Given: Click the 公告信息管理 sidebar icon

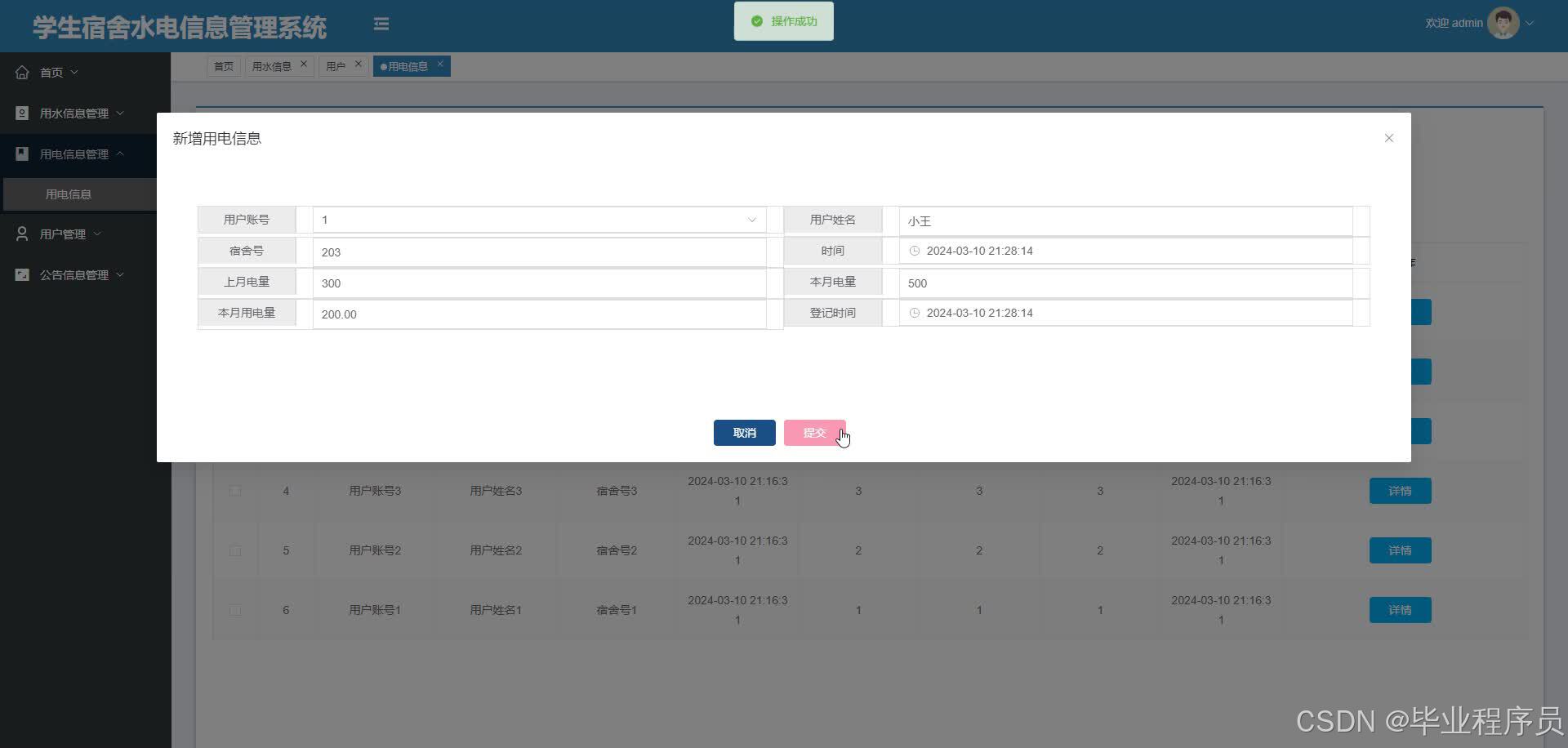Looking at the screenshot, I should (22, 275).
